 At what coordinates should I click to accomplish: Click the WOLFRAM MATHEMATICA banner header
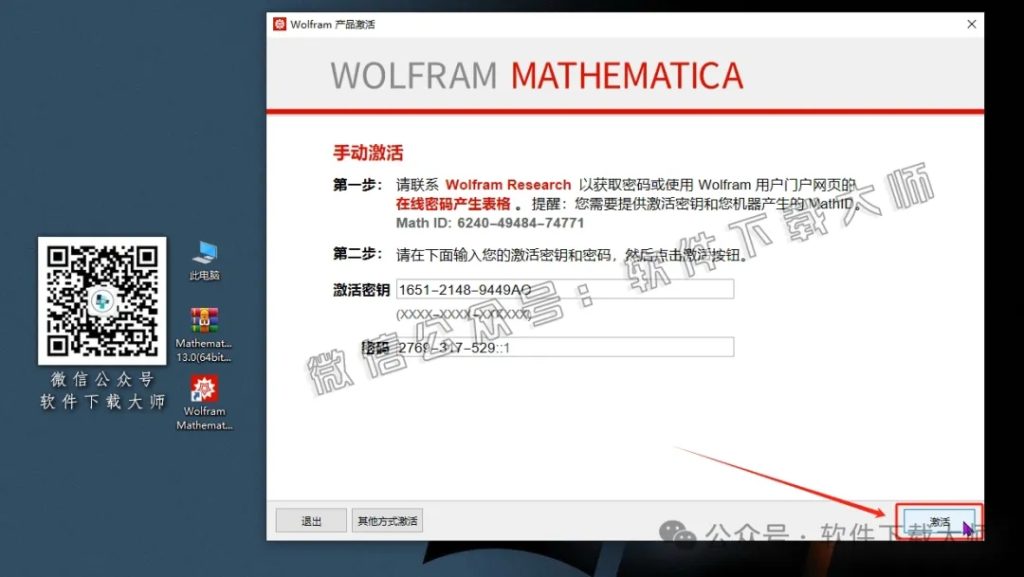click(536, 74)
